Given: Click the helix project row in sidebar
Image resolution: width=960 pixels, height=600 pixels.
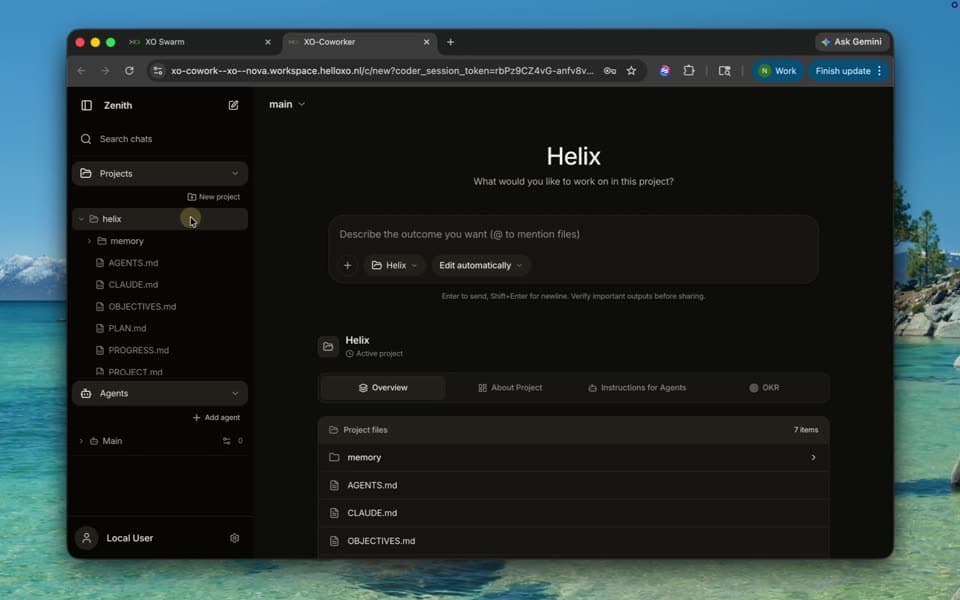Looking at the screenshot, I should [x=160, y=219].
